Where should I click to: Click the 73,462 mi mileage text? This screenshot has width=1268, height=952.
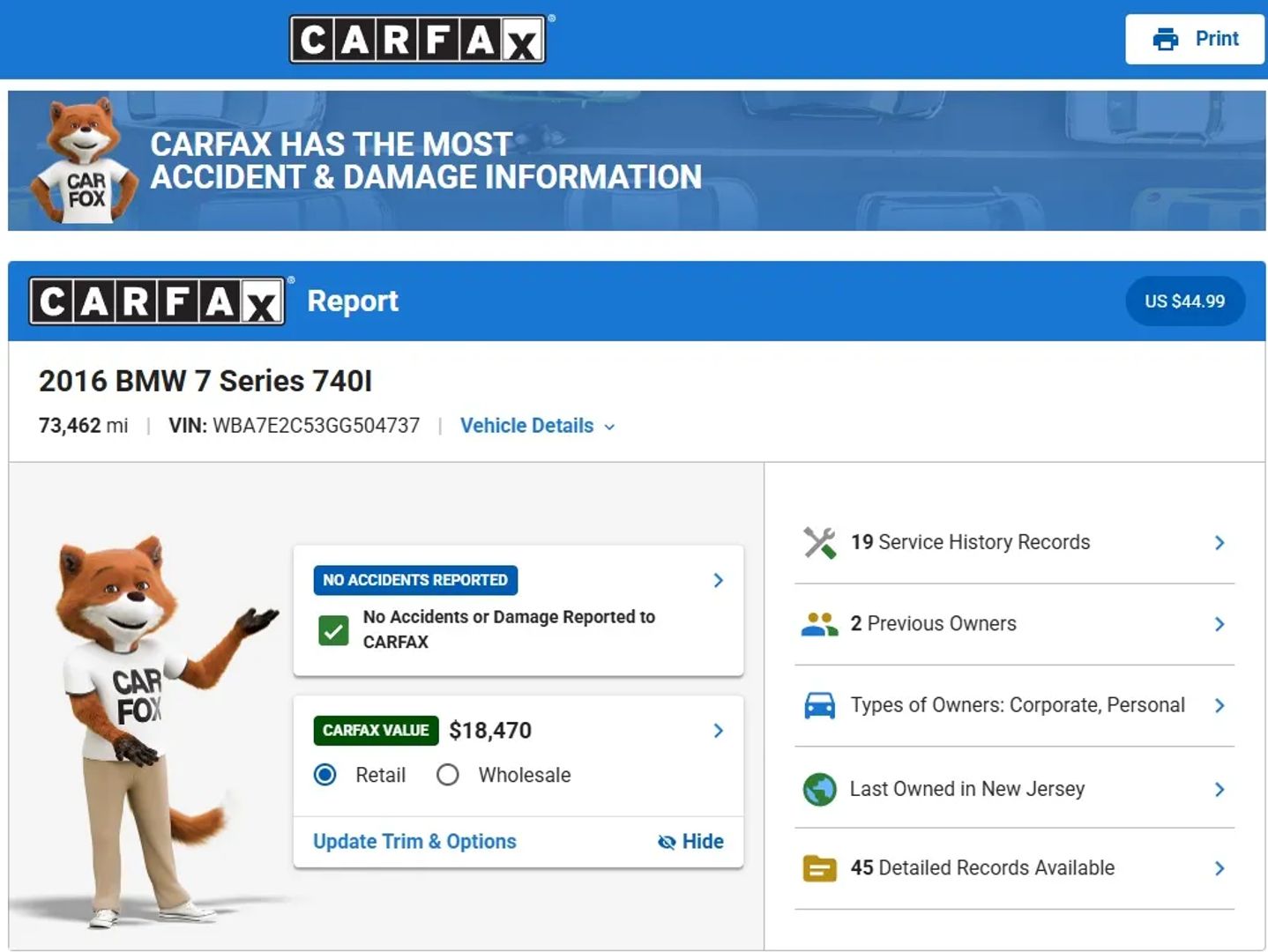tap(83, 426)
